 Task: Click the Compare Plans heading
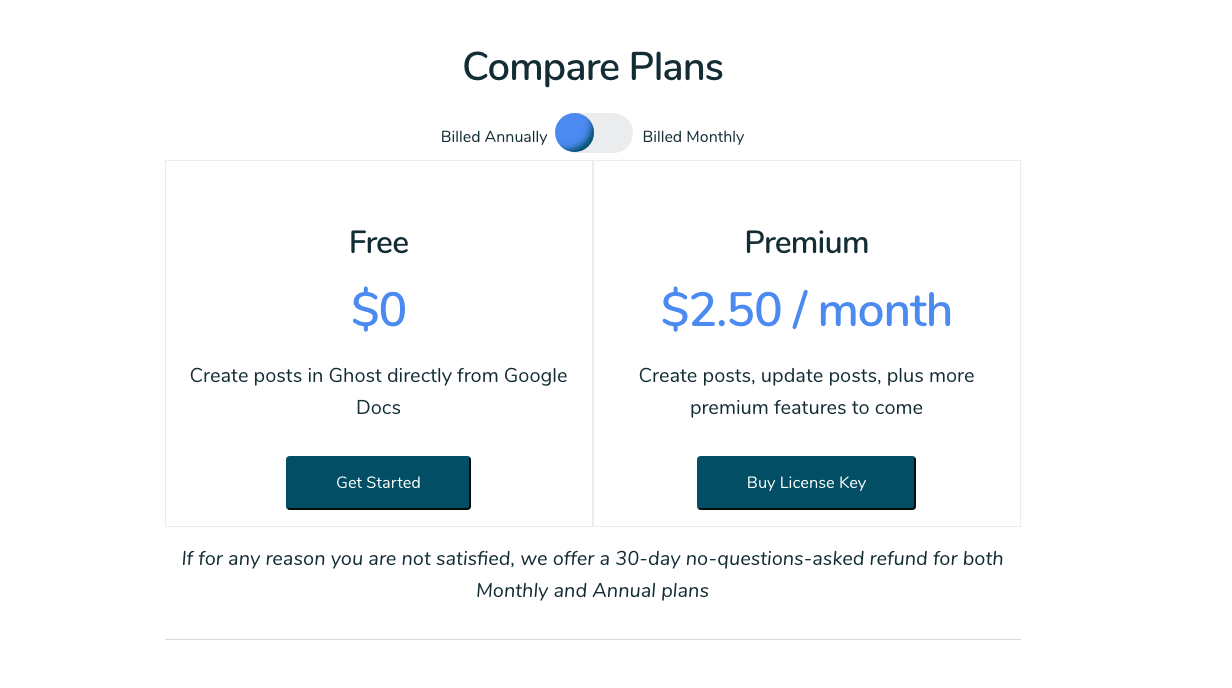[593, 67]
